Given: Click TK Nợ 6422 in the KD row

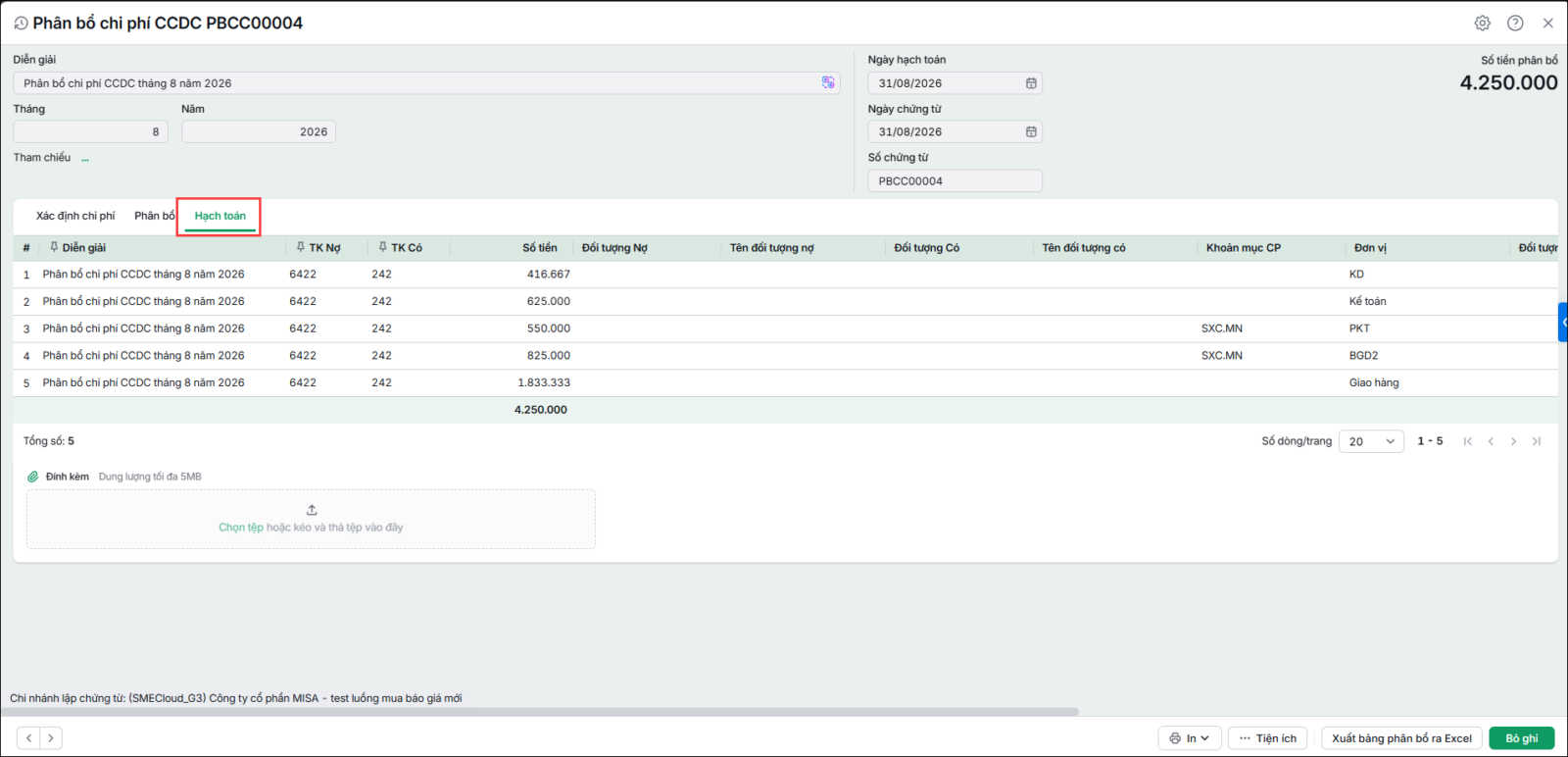Looking at the screenshot, I should coord(303,275).
